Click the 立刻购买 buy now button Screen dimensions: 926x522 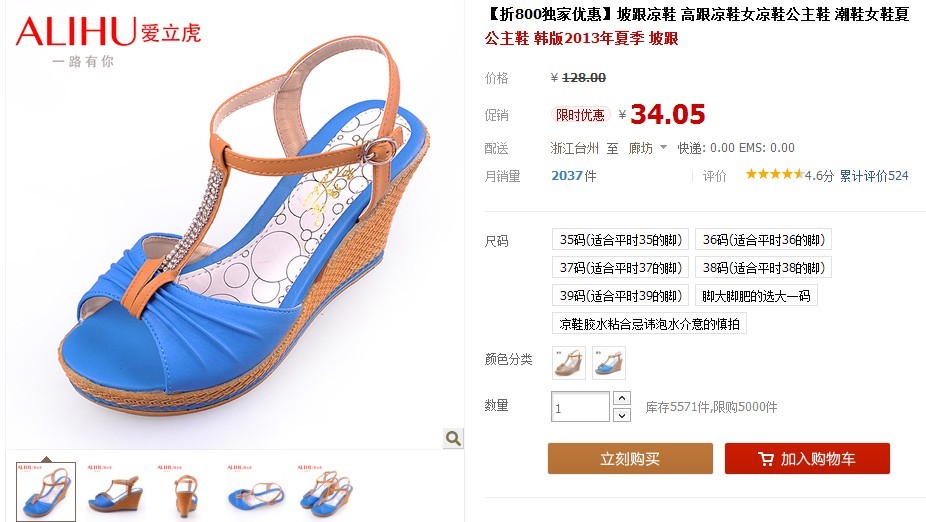point(630,458)
